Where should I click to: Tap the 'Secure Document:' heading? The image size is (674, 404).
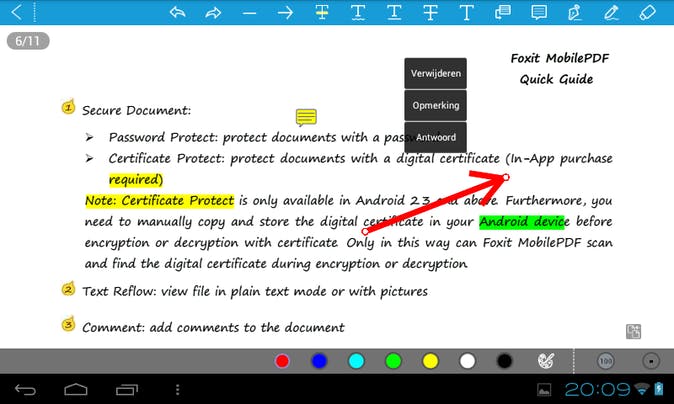136,110
